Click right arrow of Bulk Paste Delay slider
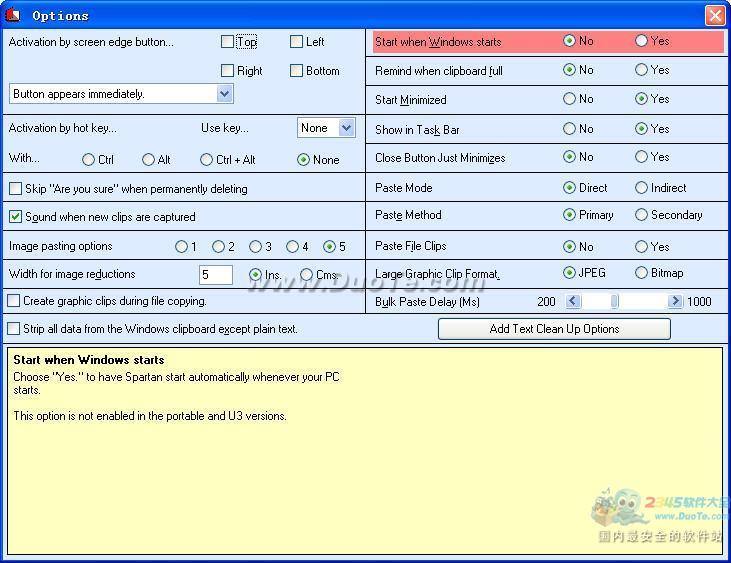731x563 pixels. (675, 302)
